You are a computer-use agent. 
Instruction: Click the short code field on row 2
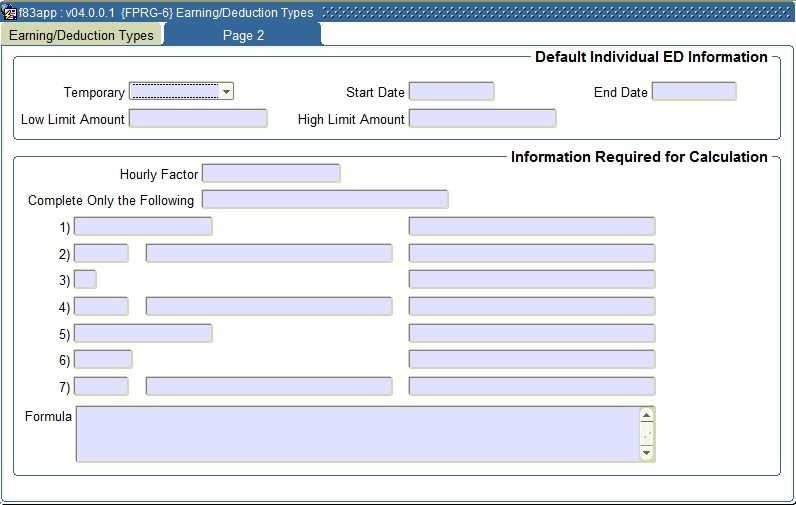[x=101, y=254]
